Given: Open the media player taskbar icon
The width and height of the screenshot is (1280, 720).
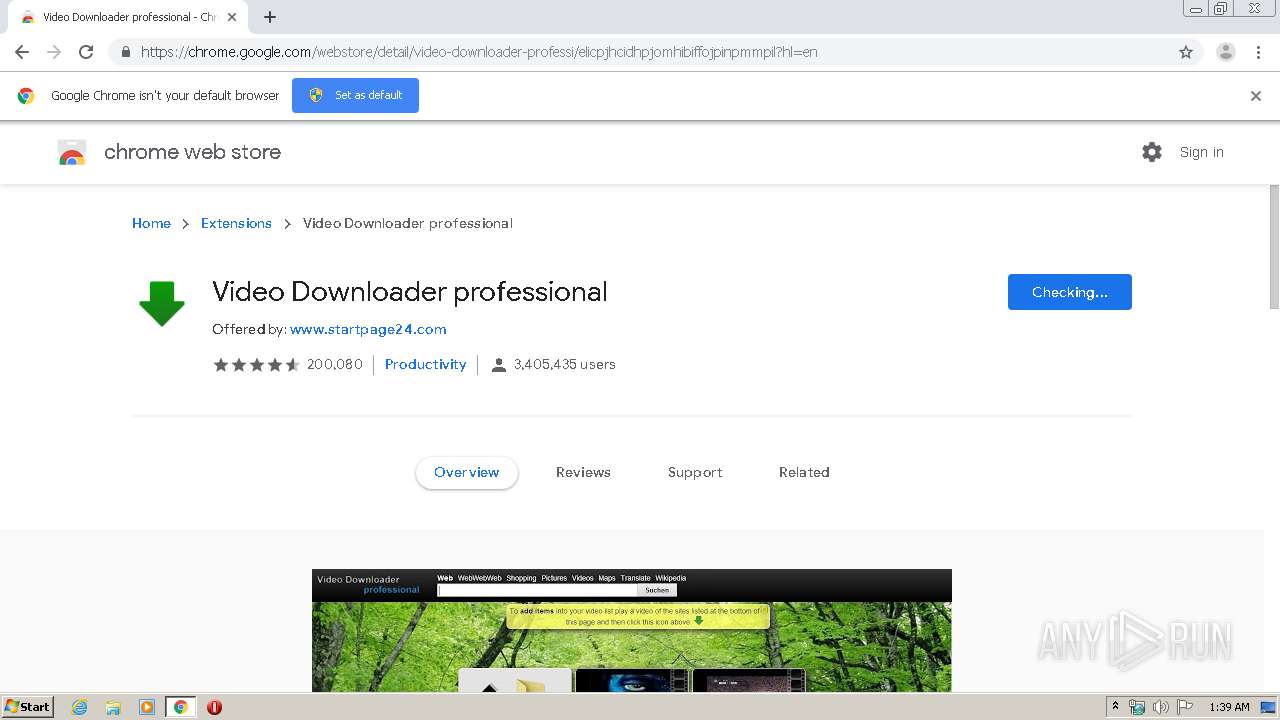Looking at the screenshot, I should coord(147,707).
